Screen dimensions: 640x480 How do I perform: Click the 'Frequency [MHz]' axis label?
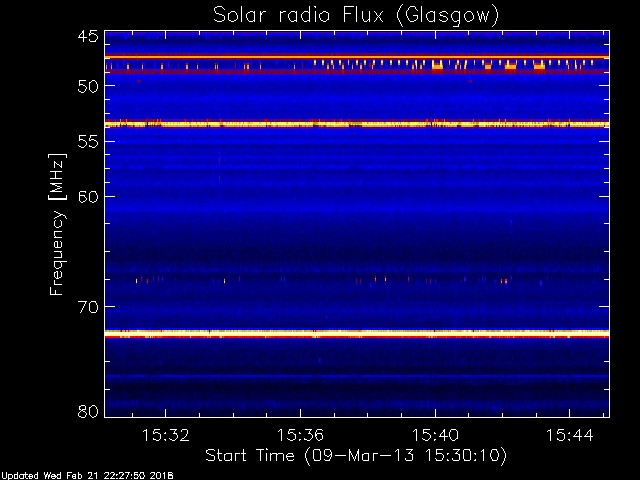point(57,224)
